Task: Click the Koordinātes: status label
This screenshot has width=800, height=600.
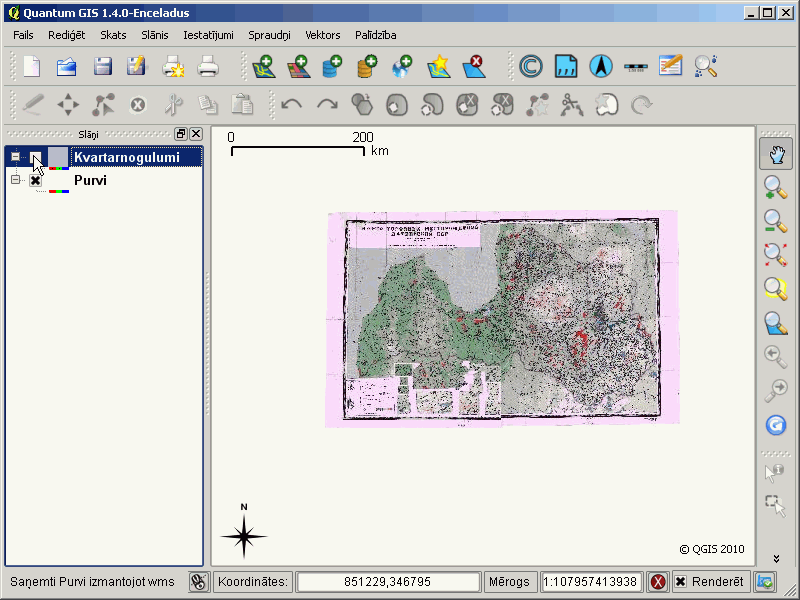Action: [253, 582]
